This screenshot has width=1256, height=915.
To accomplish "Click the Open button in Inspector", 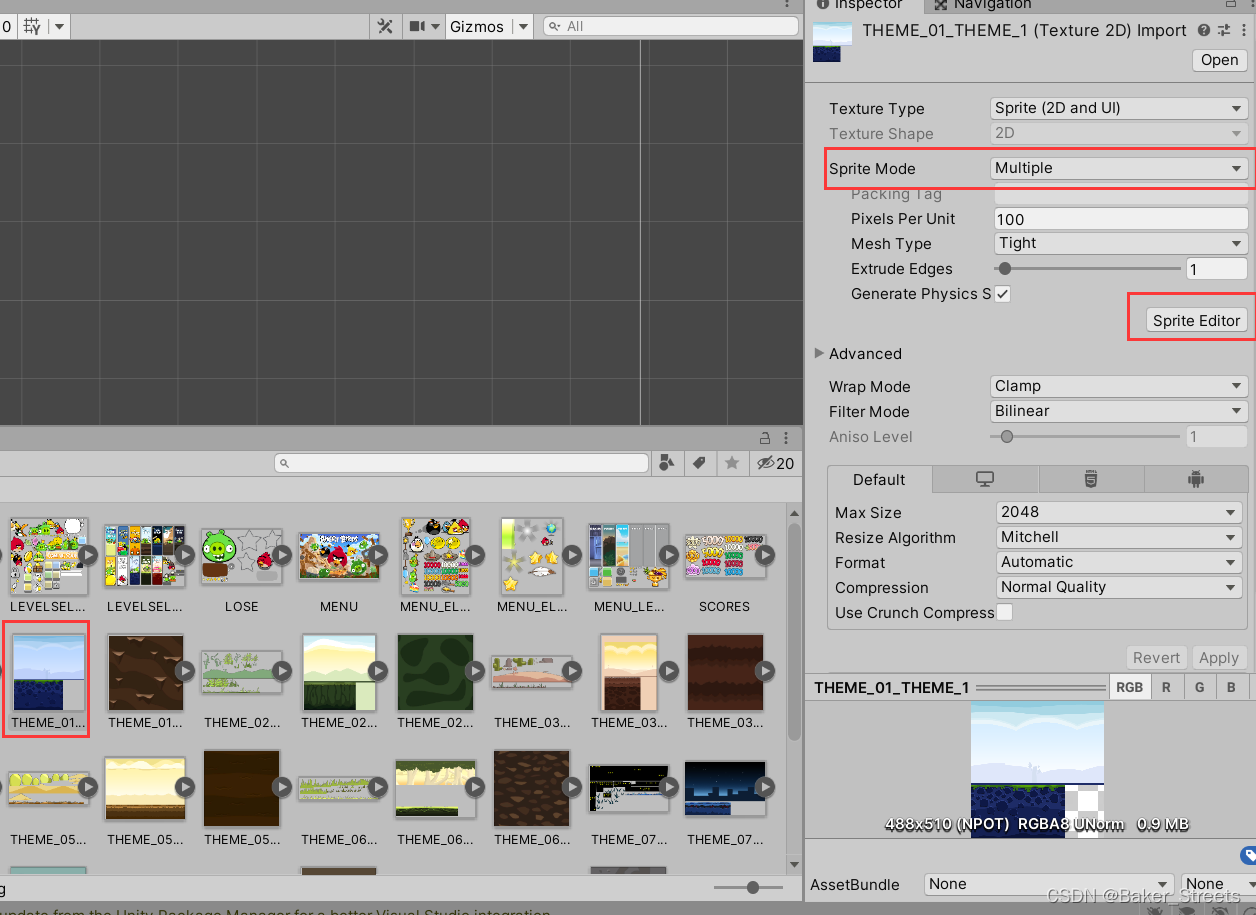I will point(1219,60).
